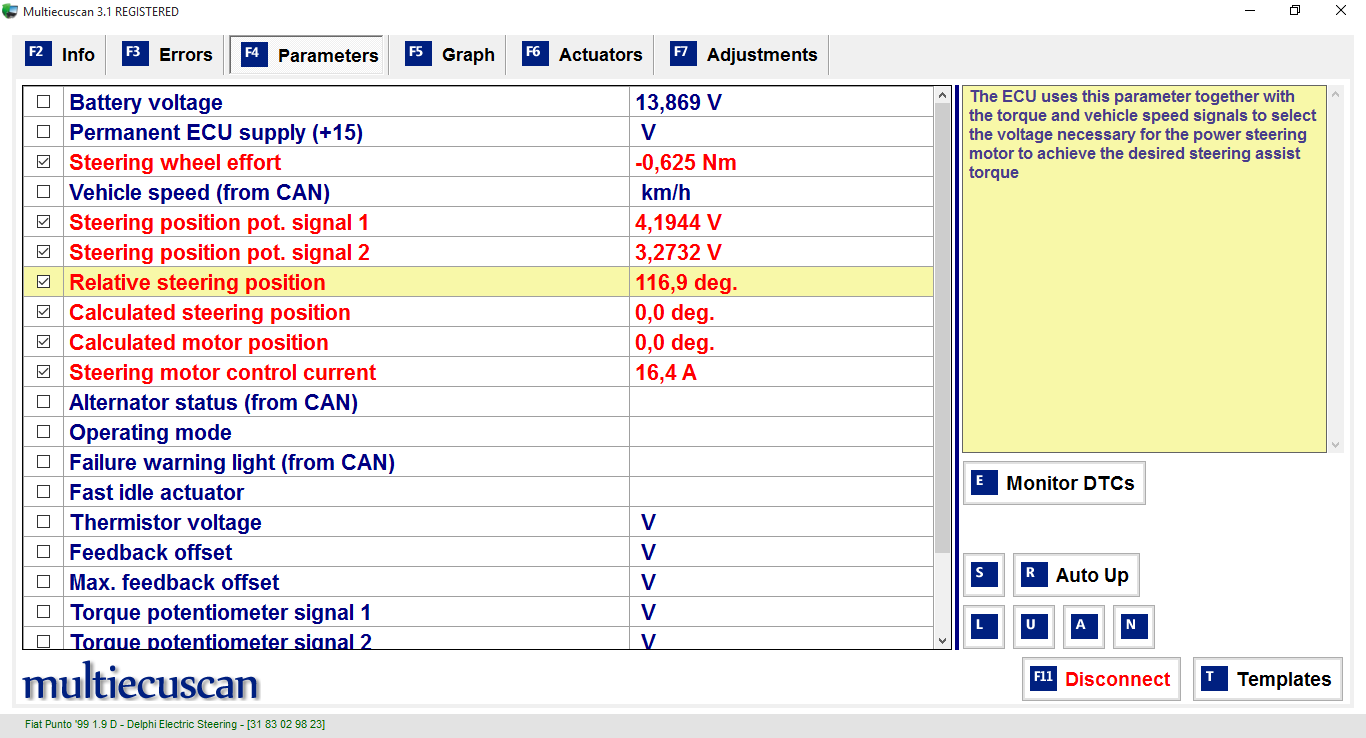Click the 4,1944 V value
Viewport: 1366px width, 738px height.
coord(678,223)
